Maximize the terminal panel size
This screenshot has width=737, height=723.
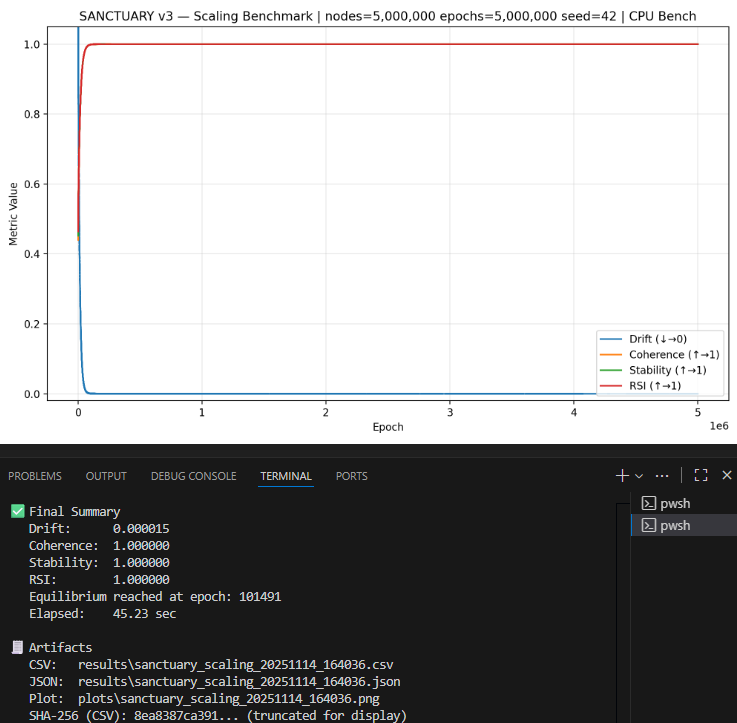click(701, 475)
